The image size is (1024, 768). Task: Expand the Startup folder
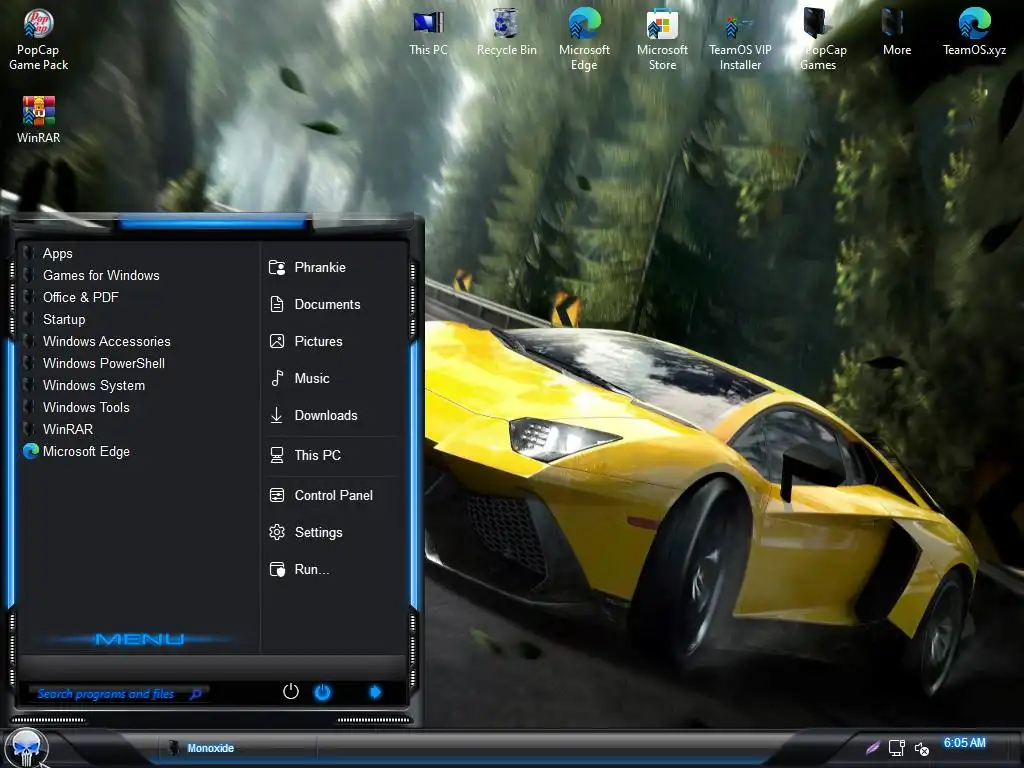point(54,319)
